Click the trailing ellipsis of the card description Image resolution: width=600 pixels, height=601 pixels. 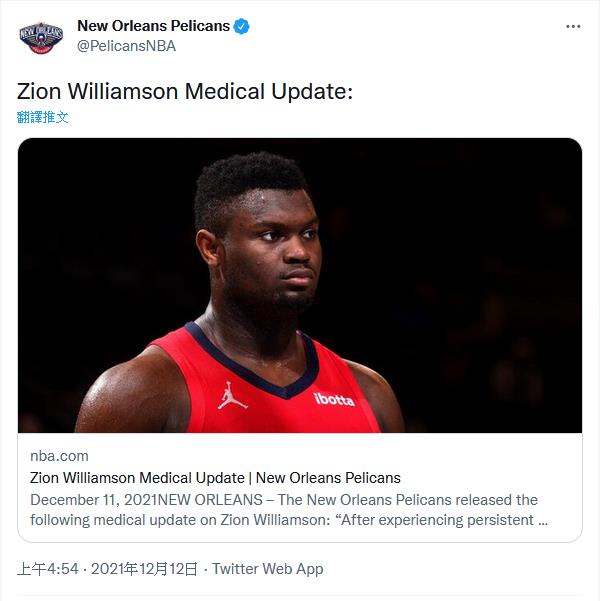click(542, 520)
